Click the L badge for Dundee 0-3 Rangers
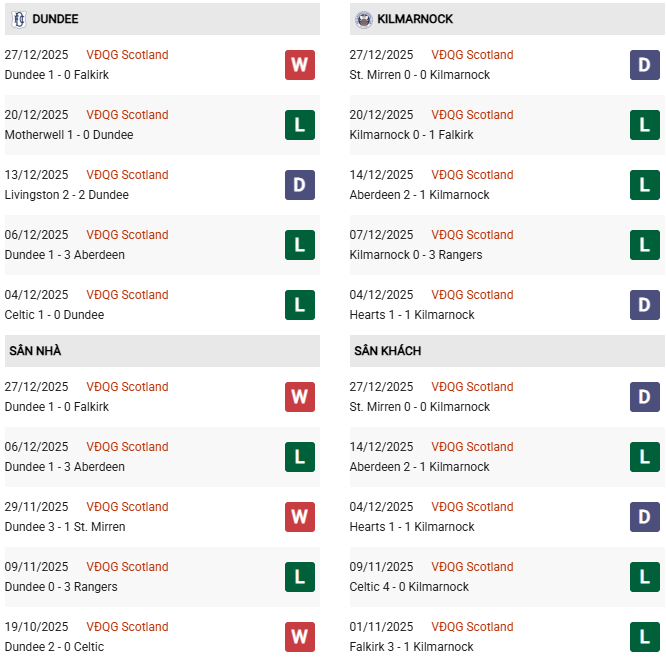Screen dimensions: 666x660 [x=300, y=577]
